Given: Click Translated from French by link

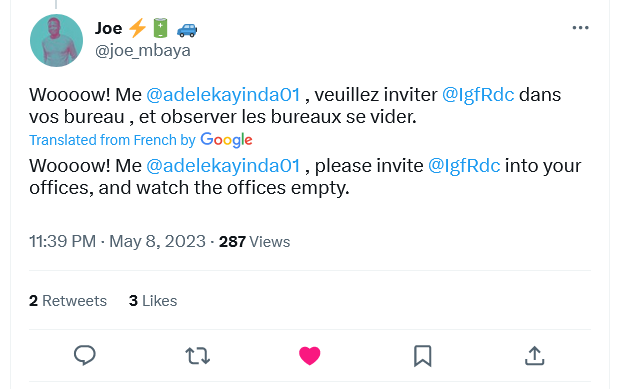Looking at the screenshot, I should click(x=112, y=140).
